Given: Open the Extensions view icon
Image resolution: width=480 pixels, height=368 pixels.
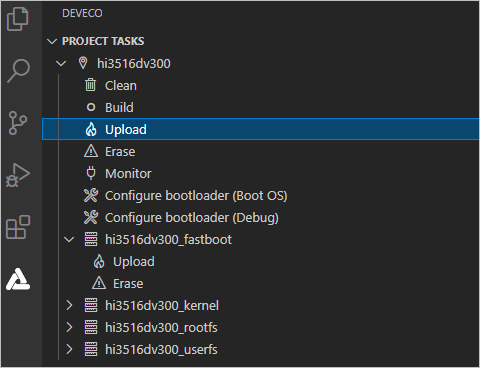Looking at the screenshot, I should coord(18,227).
